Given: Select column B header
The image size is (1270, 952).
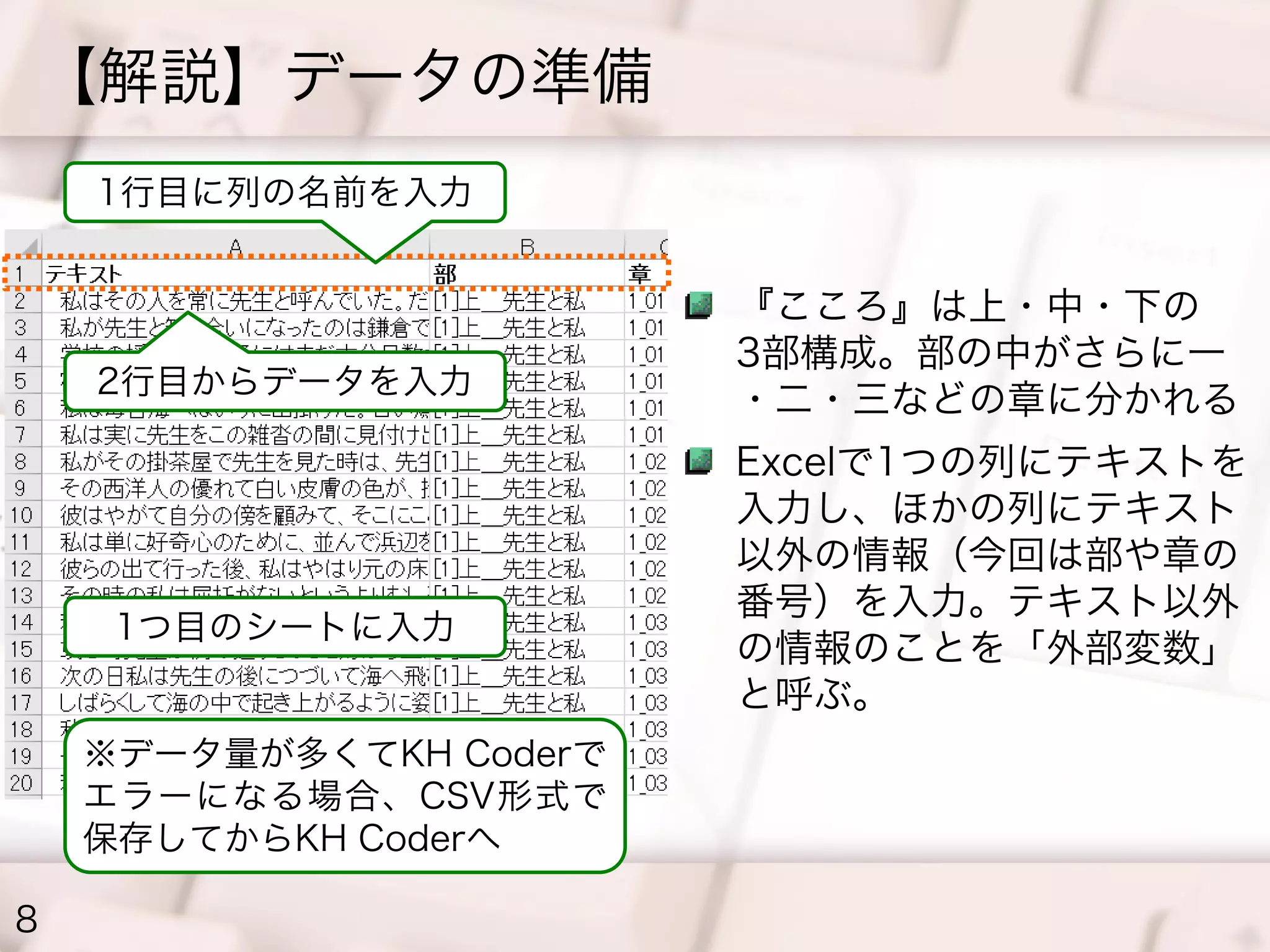Looking at the screenshot, I should (526, 246).
